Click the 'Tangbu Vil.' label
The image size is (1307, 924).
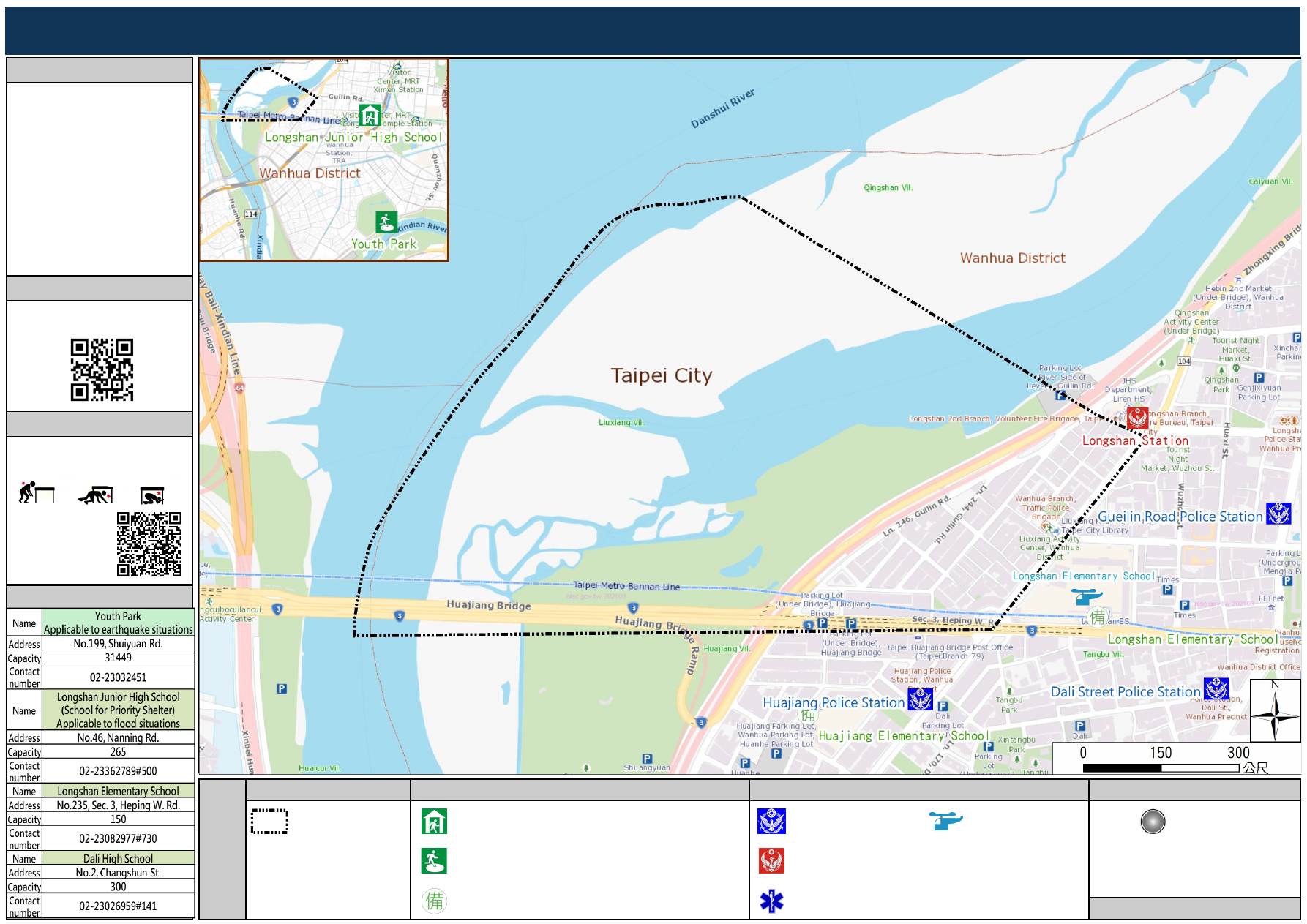click(1103, 654)
